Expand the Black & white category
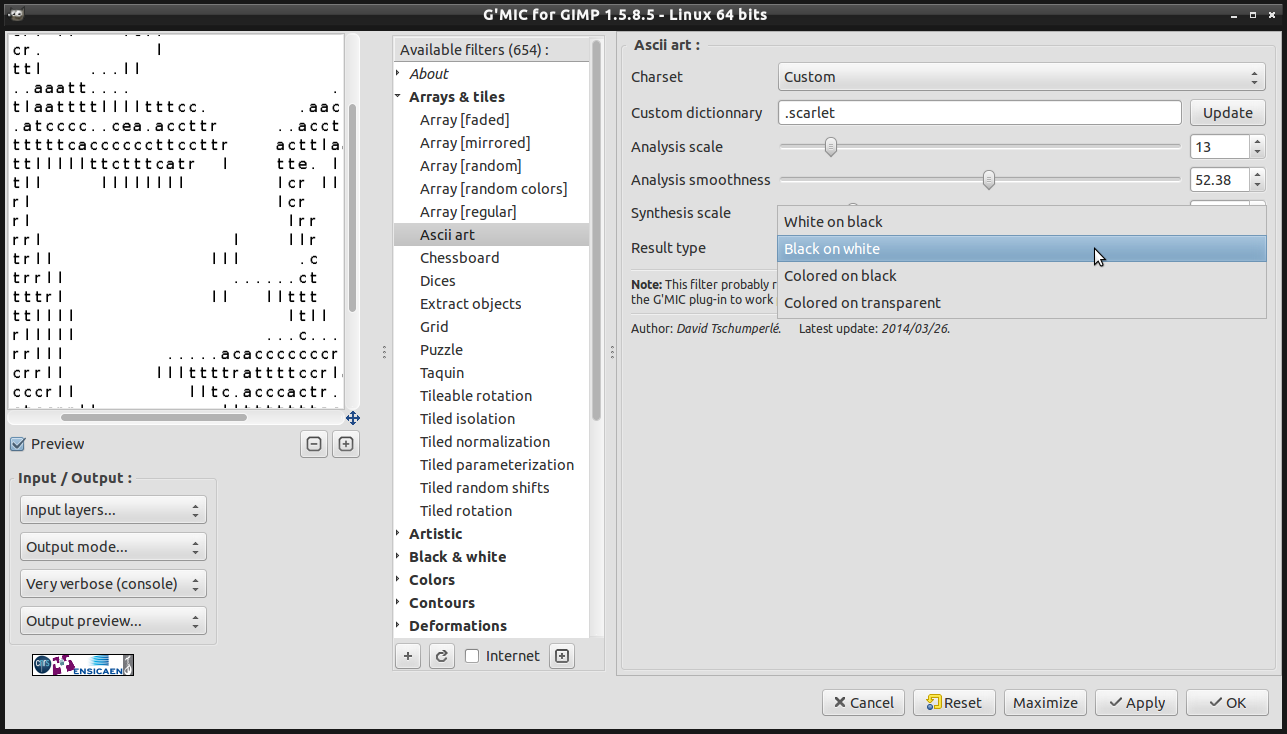 398,557
